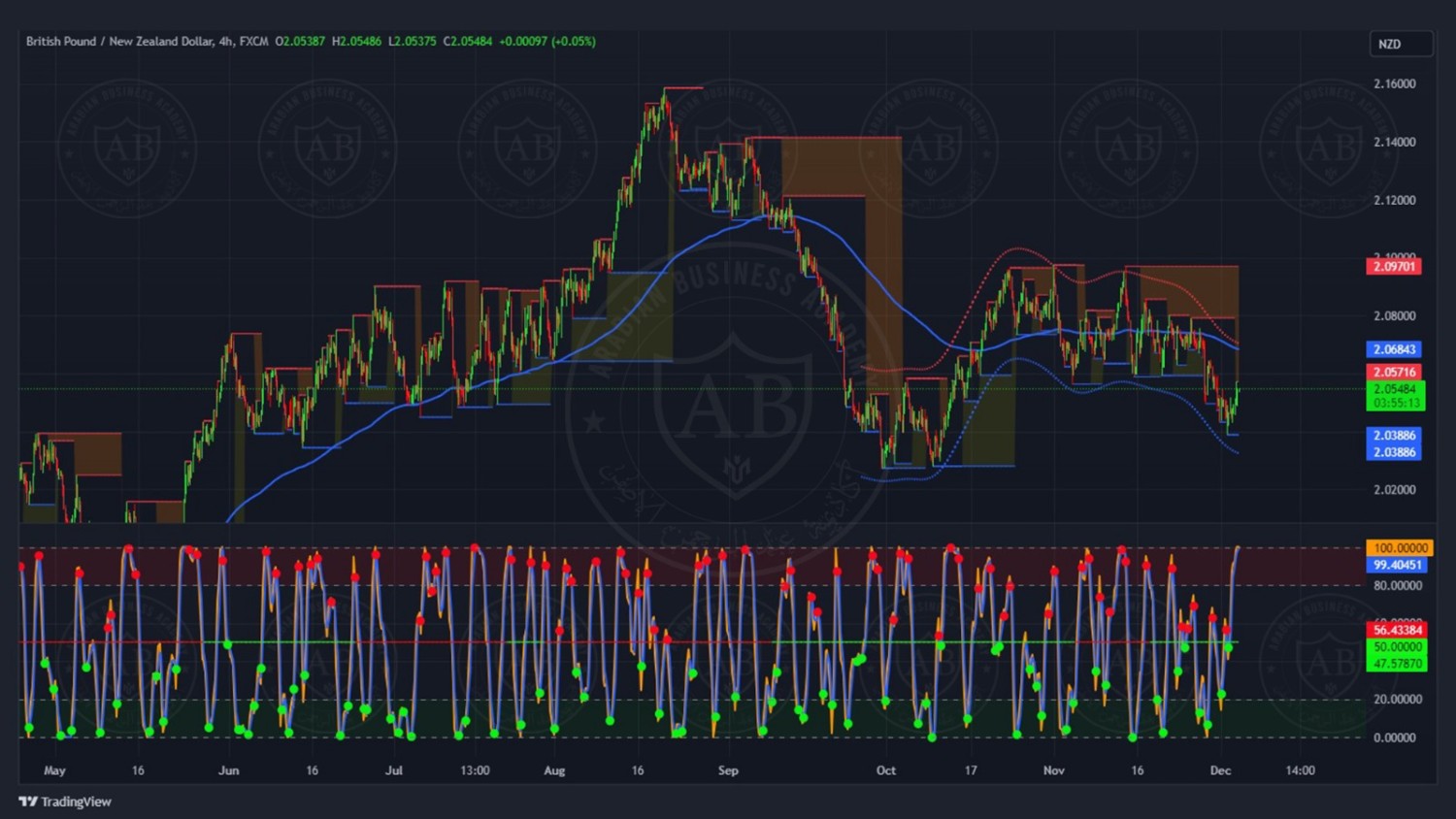The width and height of the screenshot is (1456, 819).
Task: Click the Dec label on time axis
Action: pos(1220,770)
